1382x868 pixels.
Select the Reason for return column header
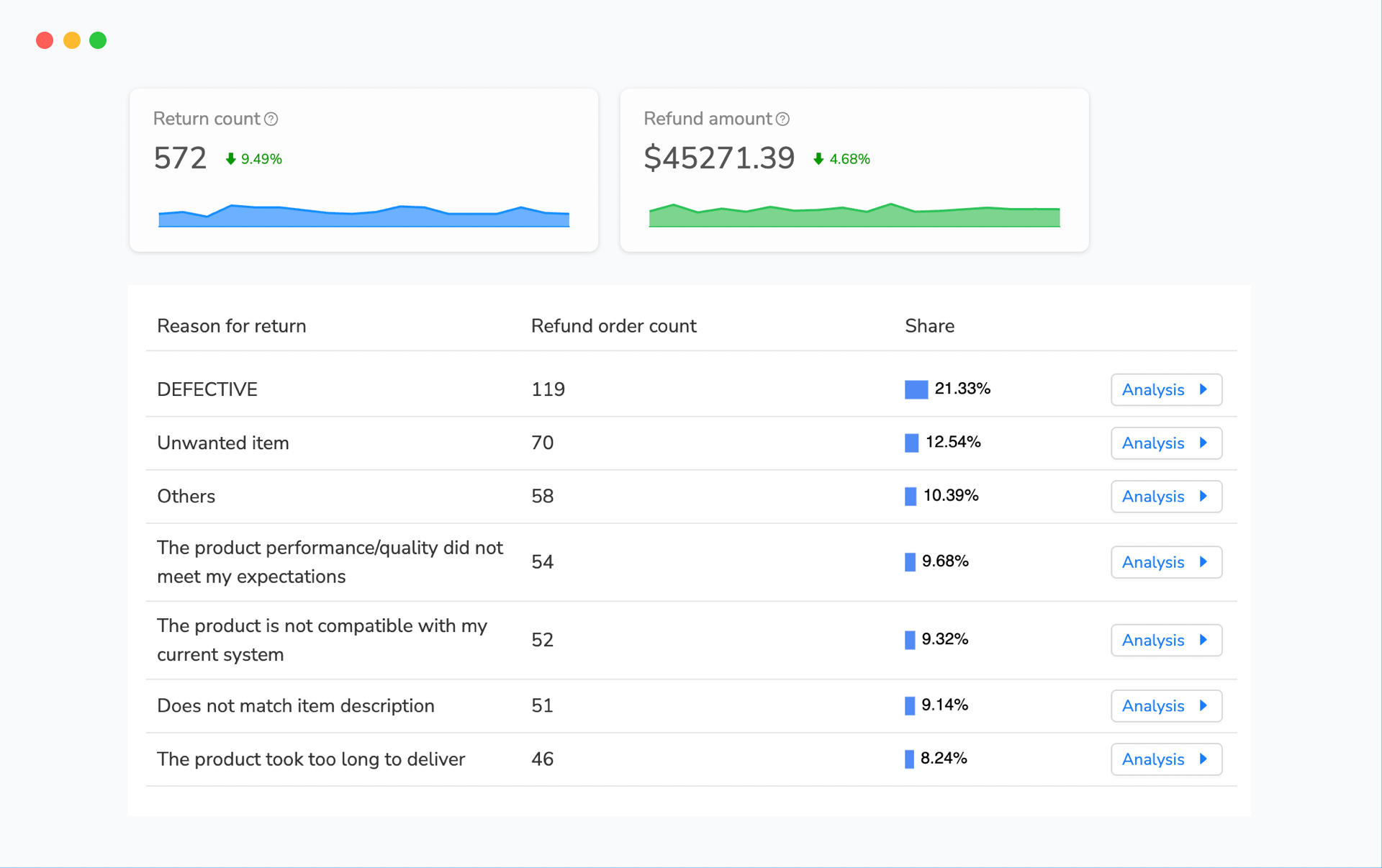(231, 325)
